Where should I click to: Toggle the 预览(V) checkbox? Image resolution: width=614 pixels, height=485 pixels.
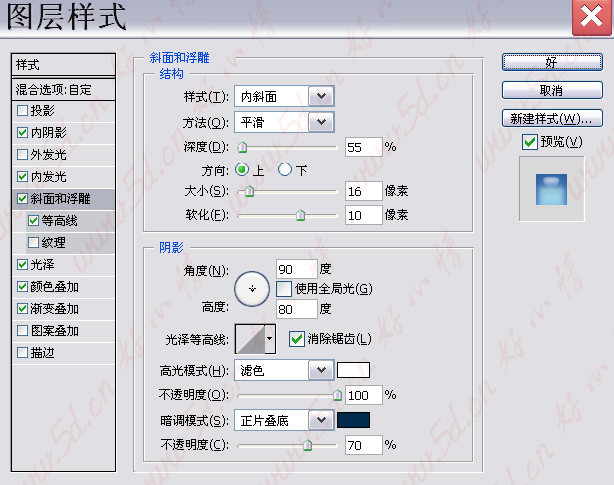click(529, 142)
